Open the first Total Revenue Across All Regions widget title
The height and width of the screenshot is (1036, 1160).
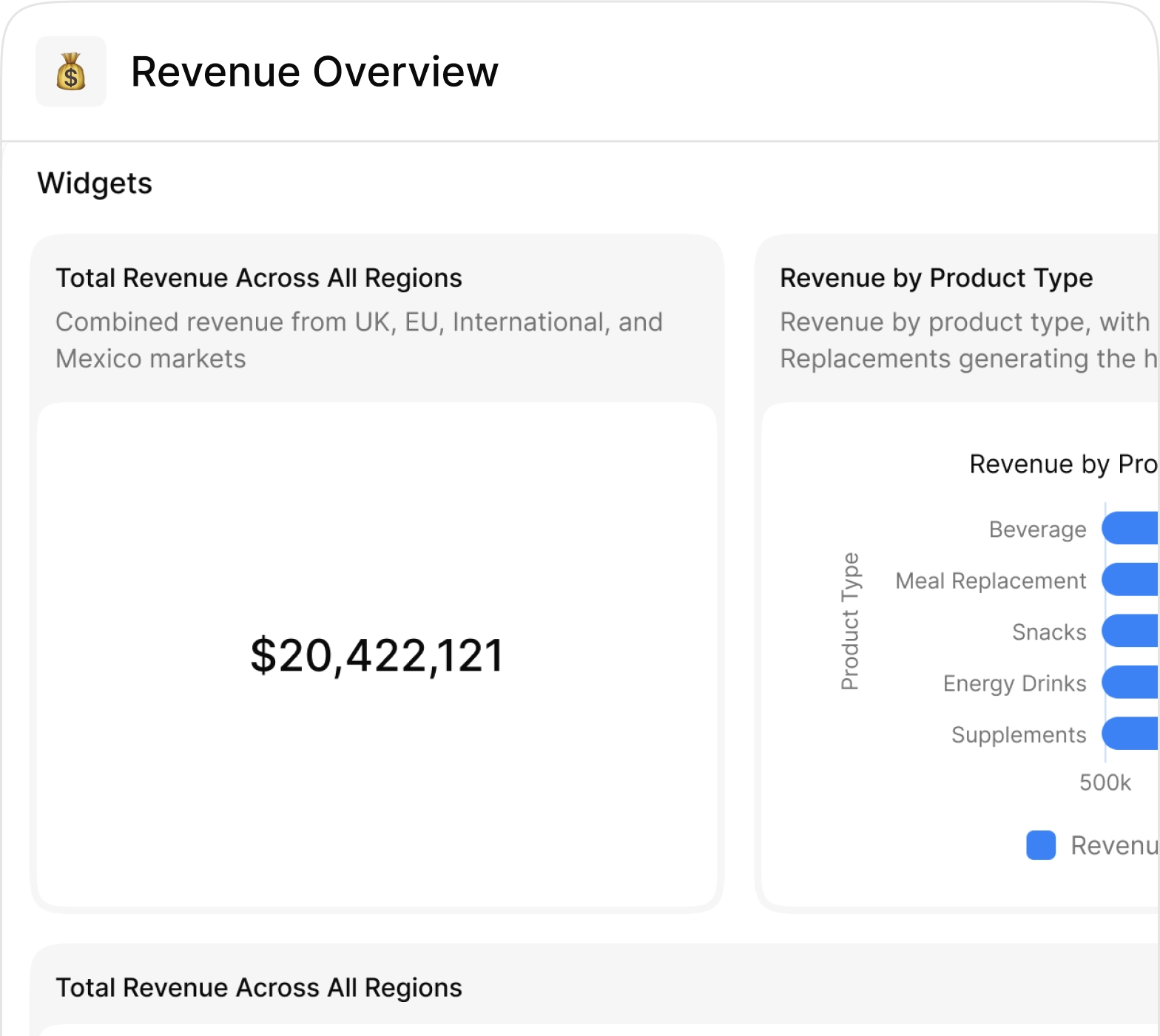(x=259, y=278)
